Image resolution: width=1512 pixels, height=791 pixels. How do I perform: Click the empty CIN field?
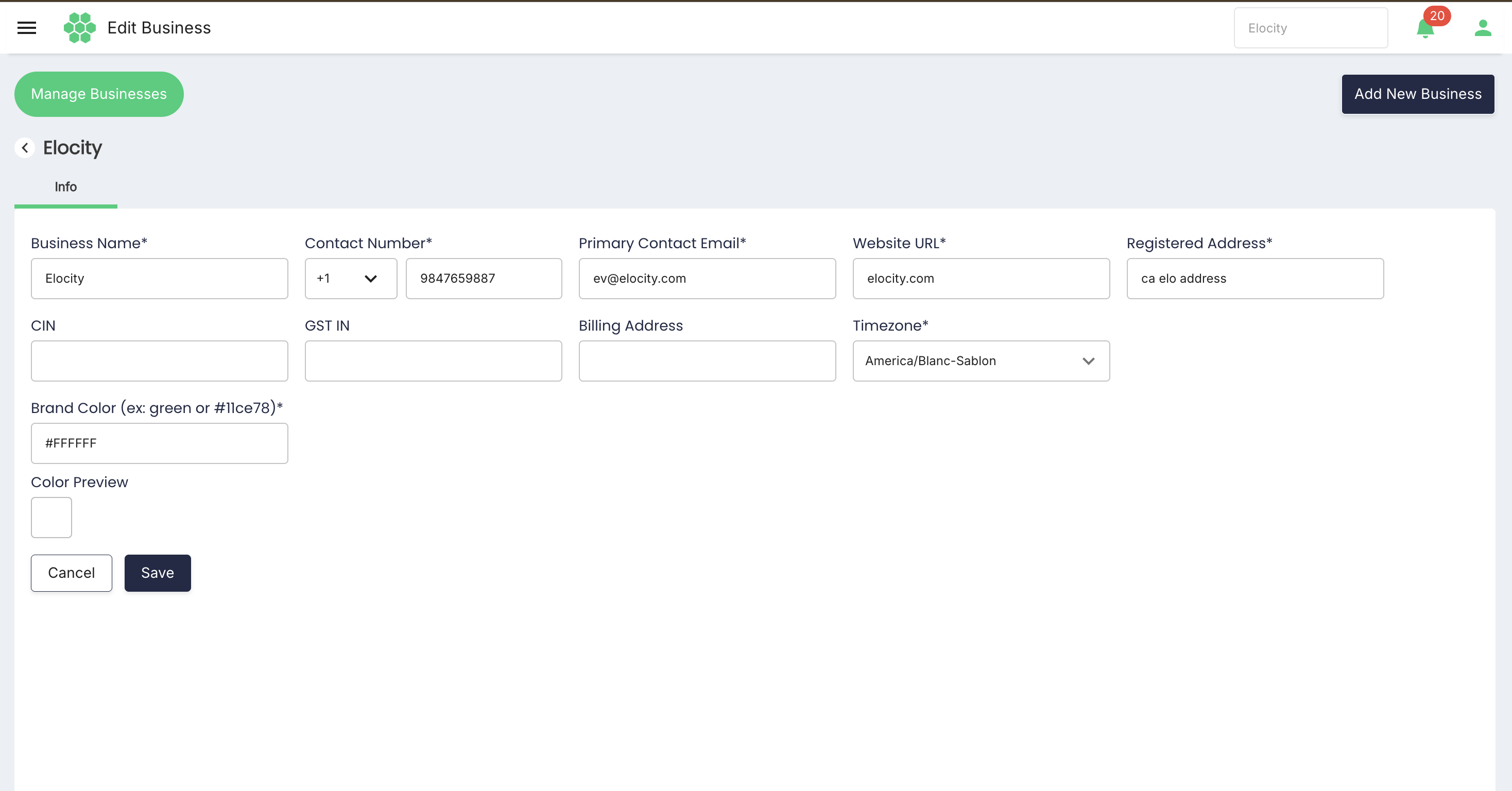click(160, 361)
